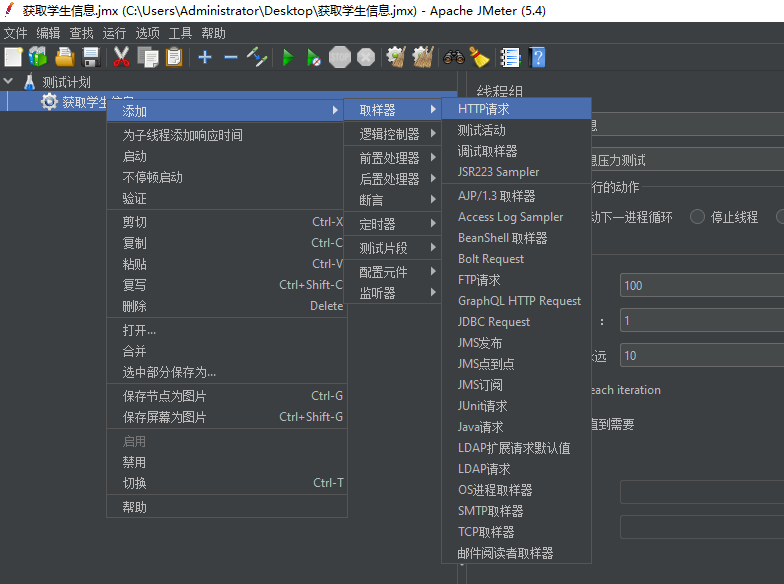Expand the 逻辑控制器 submenu
Screen dimensions: 784x584
coord(392,134)
